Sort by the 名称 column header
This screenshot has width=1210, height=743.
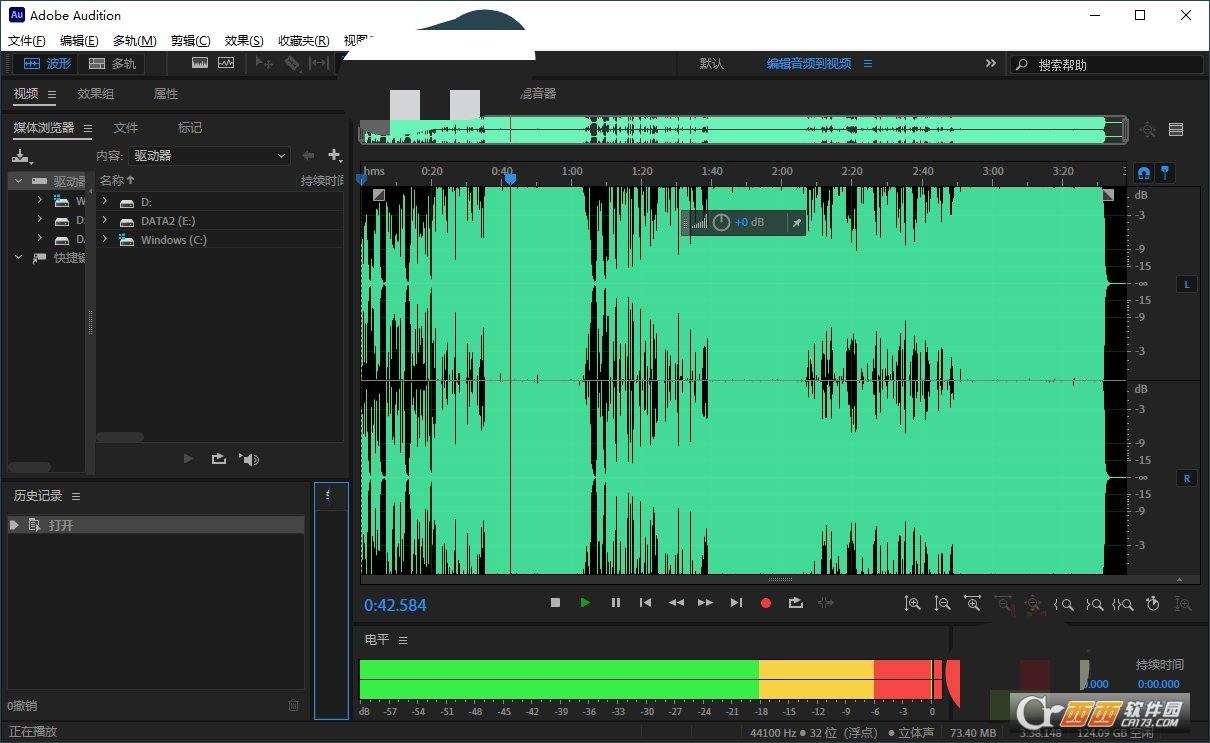[x=116, y=181]
